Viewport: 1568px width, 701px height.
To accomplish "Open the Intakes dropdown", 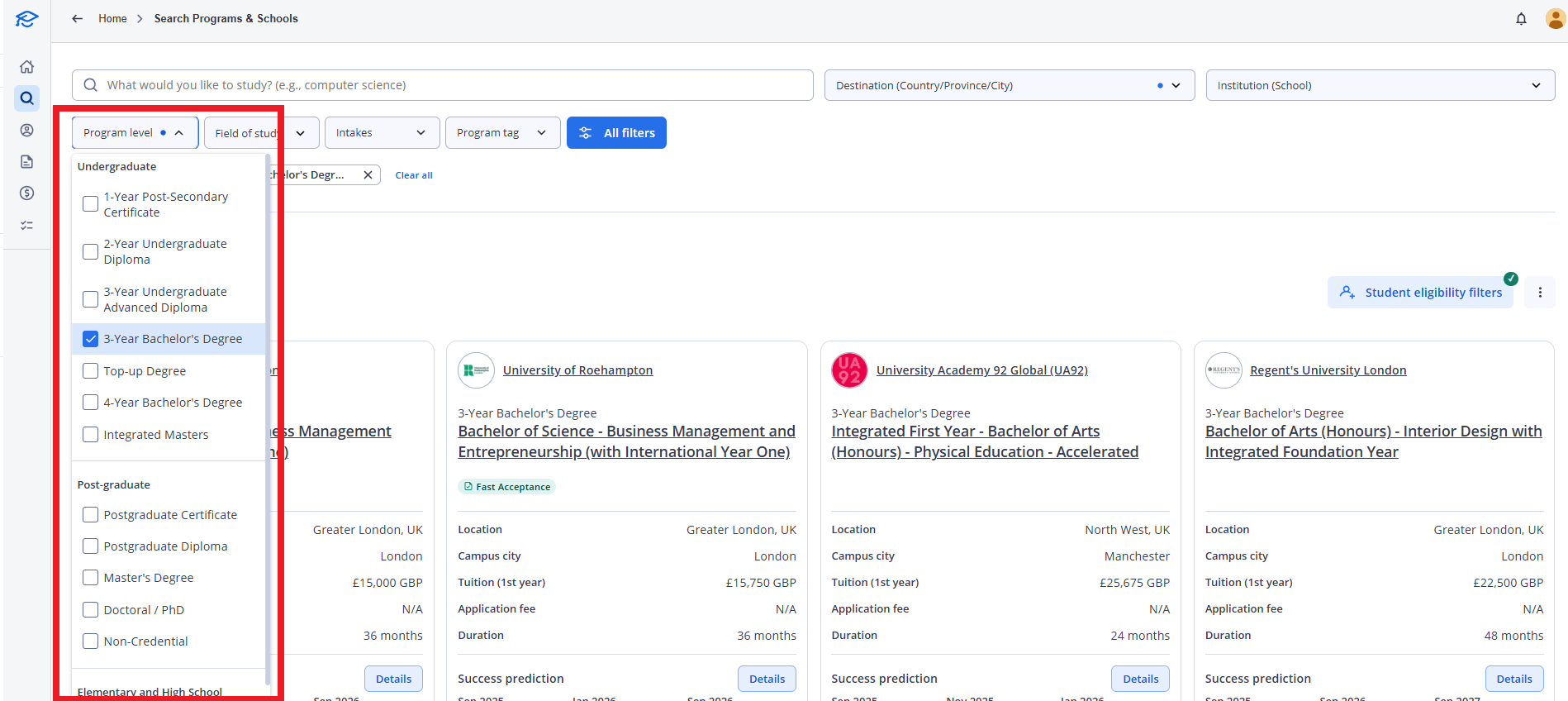I will (382, 133).
